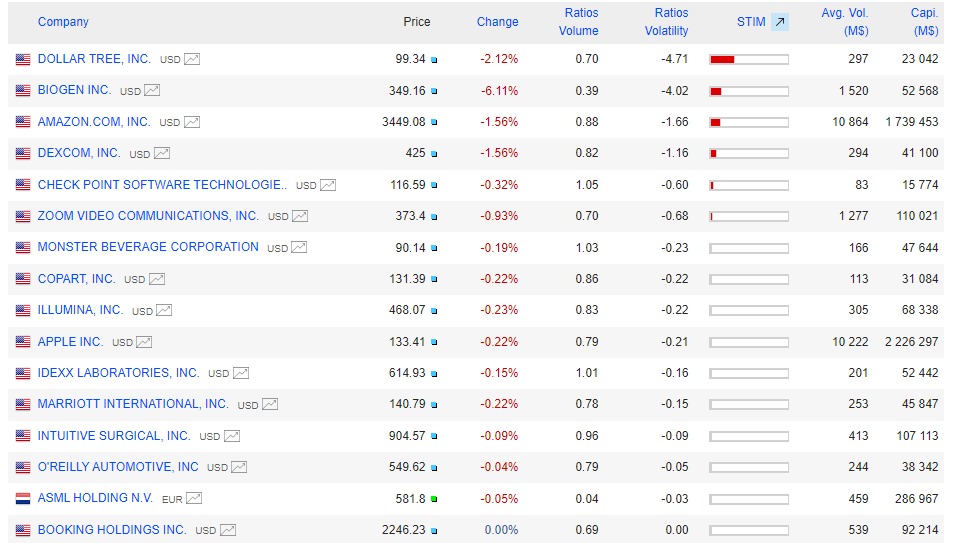Sort by Ratios Volatility column header
Screen dimensions: 960x543
667,21
